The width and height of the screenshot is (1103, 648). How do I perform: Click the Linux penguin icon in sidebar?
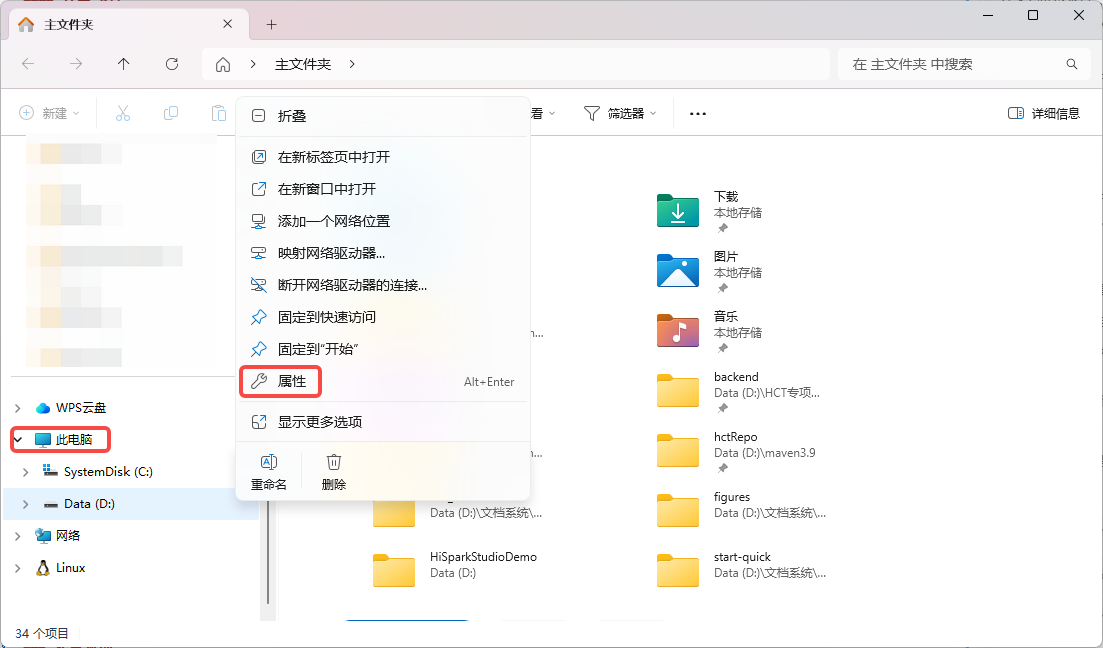point(43,568)
